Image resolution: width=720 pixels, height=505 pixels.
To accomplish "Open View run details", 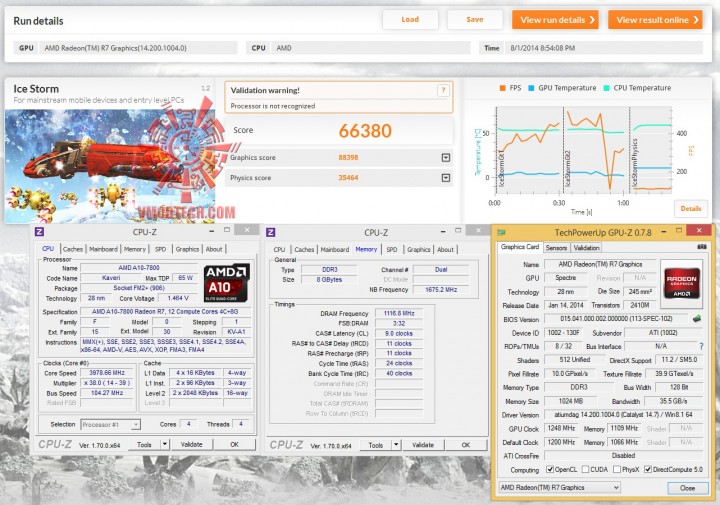I will tap(556, 20).
